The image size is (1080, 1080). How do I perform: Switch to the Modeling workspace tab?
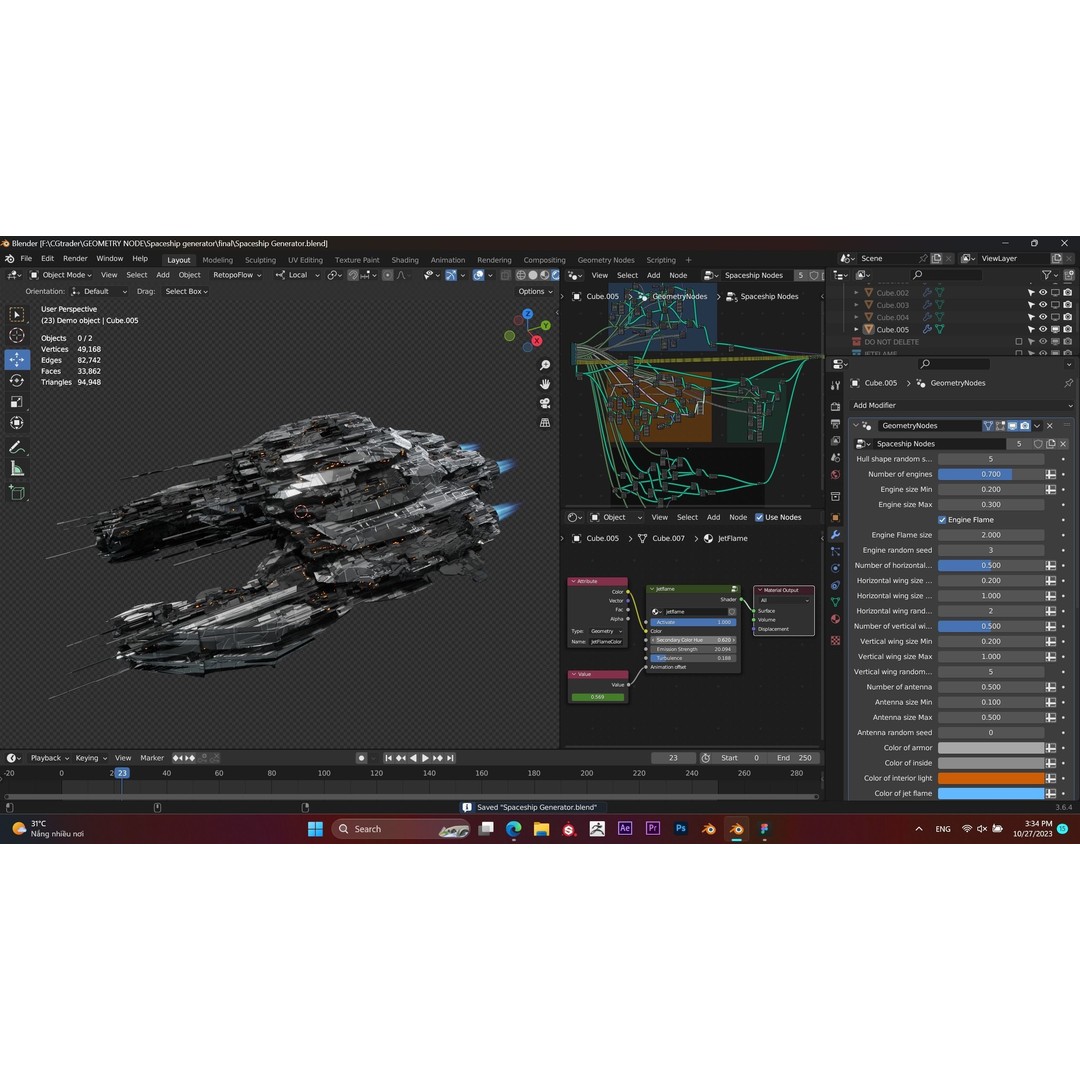218,260
